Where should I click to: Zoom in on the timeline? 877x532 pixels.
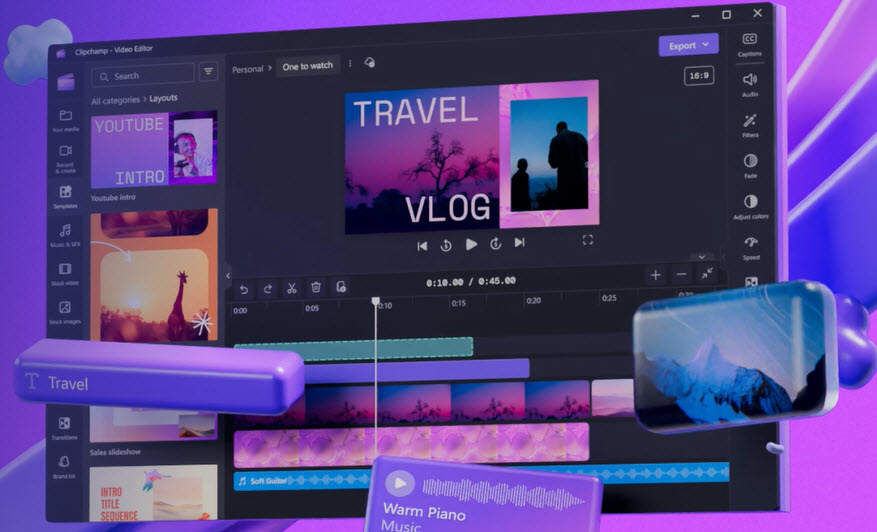656,275
